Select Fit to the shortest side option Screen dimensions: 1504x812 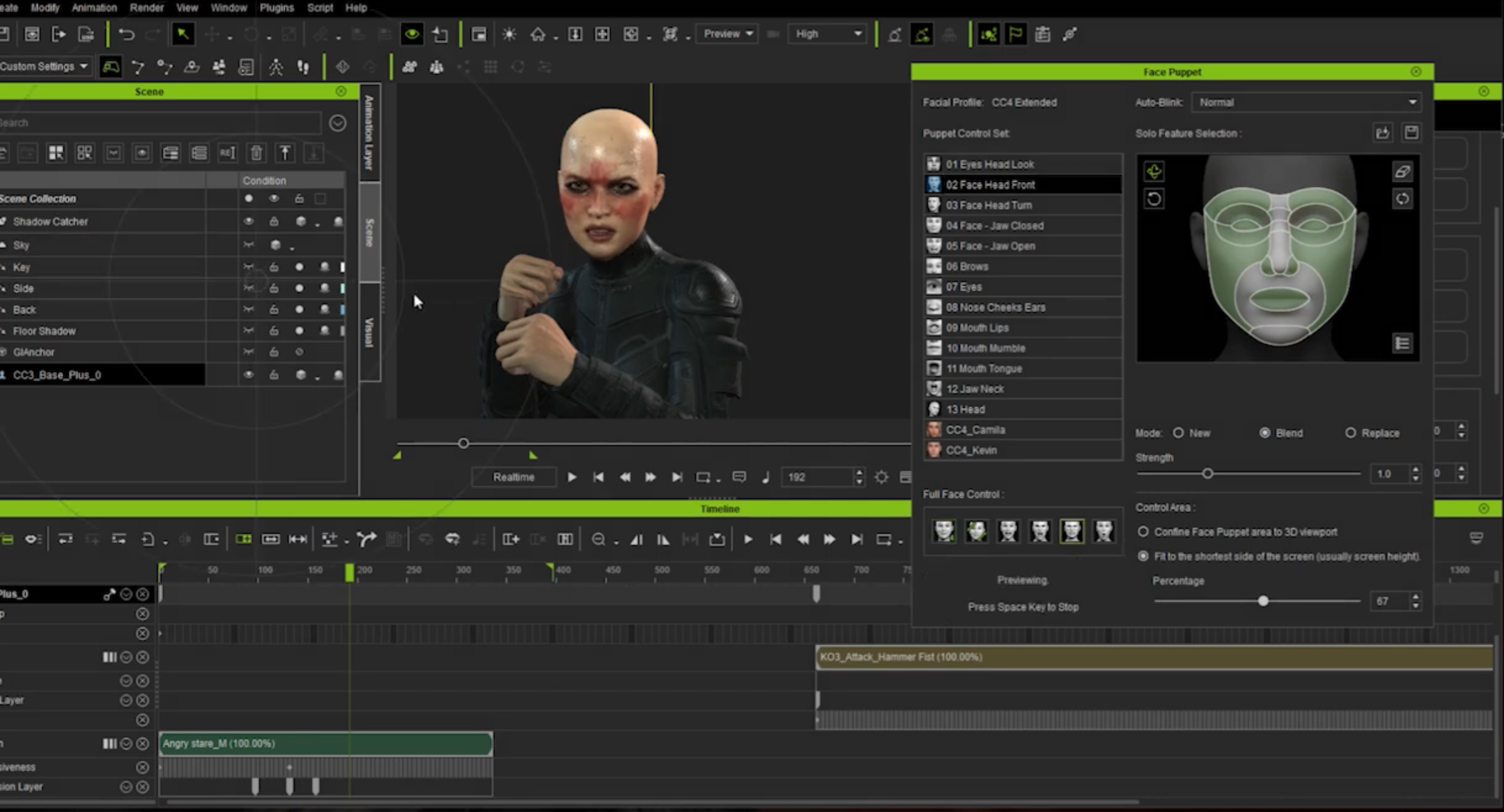pos(1143,556)
